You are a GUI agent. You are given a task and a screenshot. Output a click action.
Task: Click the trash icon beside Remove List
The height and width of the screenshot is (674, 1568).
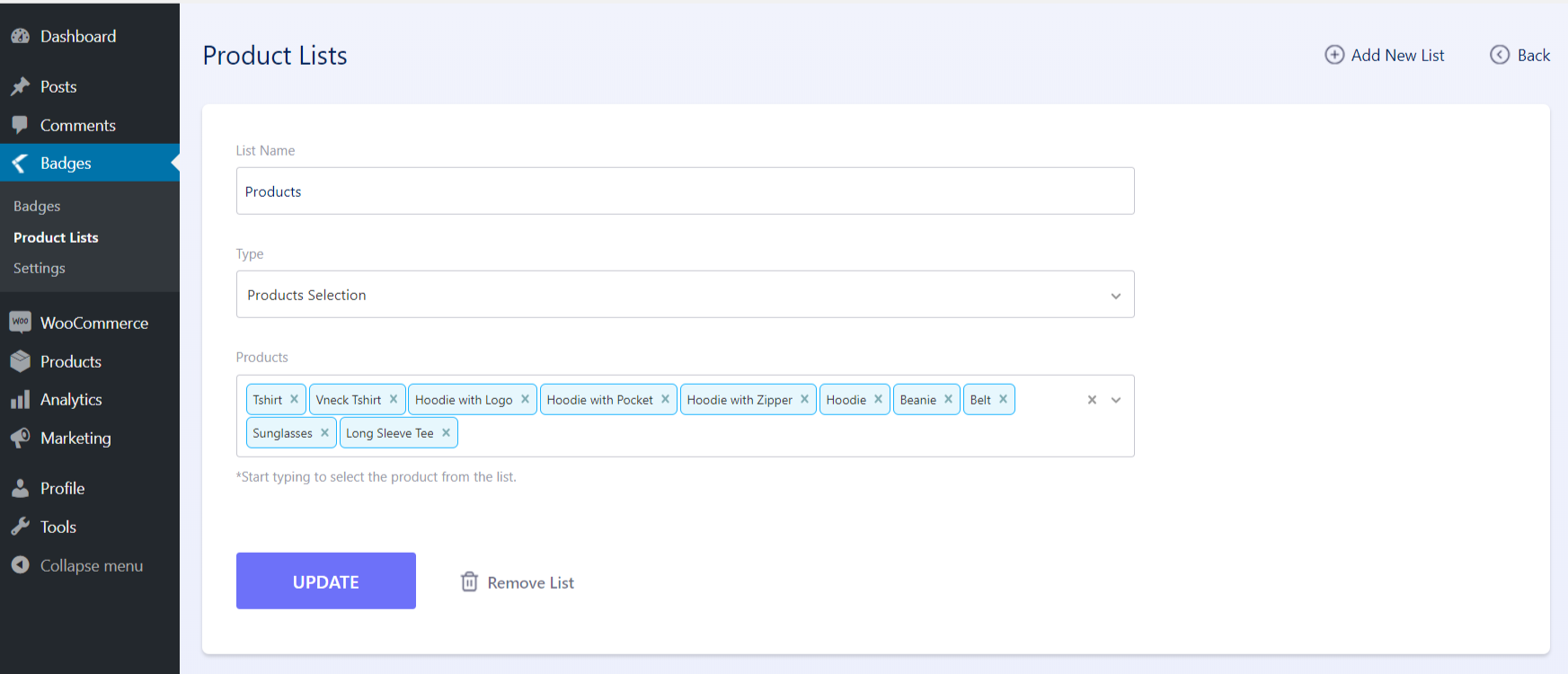tap(469, 581)
